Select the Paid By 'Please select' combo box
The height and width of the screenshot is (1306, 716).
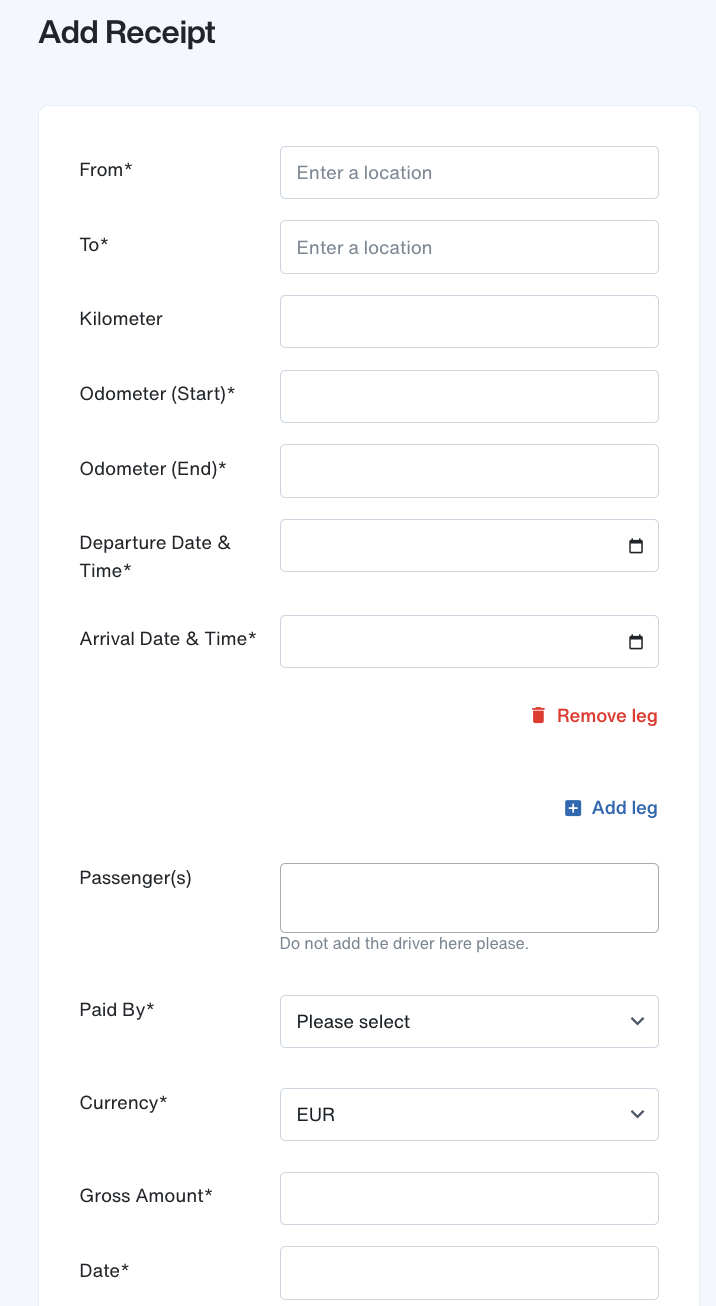[469, 1021]
